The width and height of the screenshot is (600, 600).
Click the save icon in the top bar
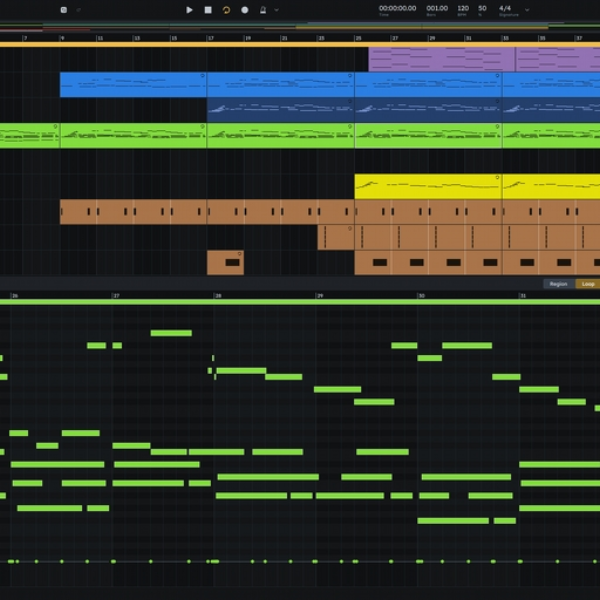tap(64, 10)
